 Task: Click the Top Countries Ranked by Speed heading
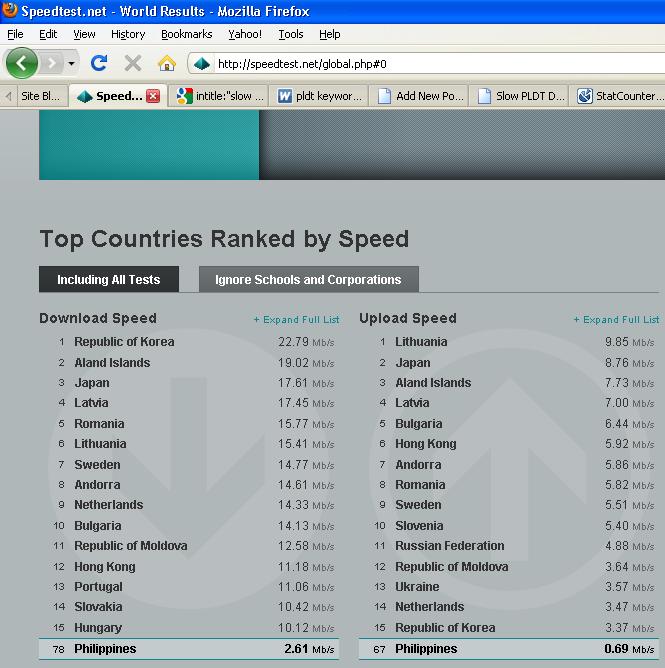[x=224, y=239]
